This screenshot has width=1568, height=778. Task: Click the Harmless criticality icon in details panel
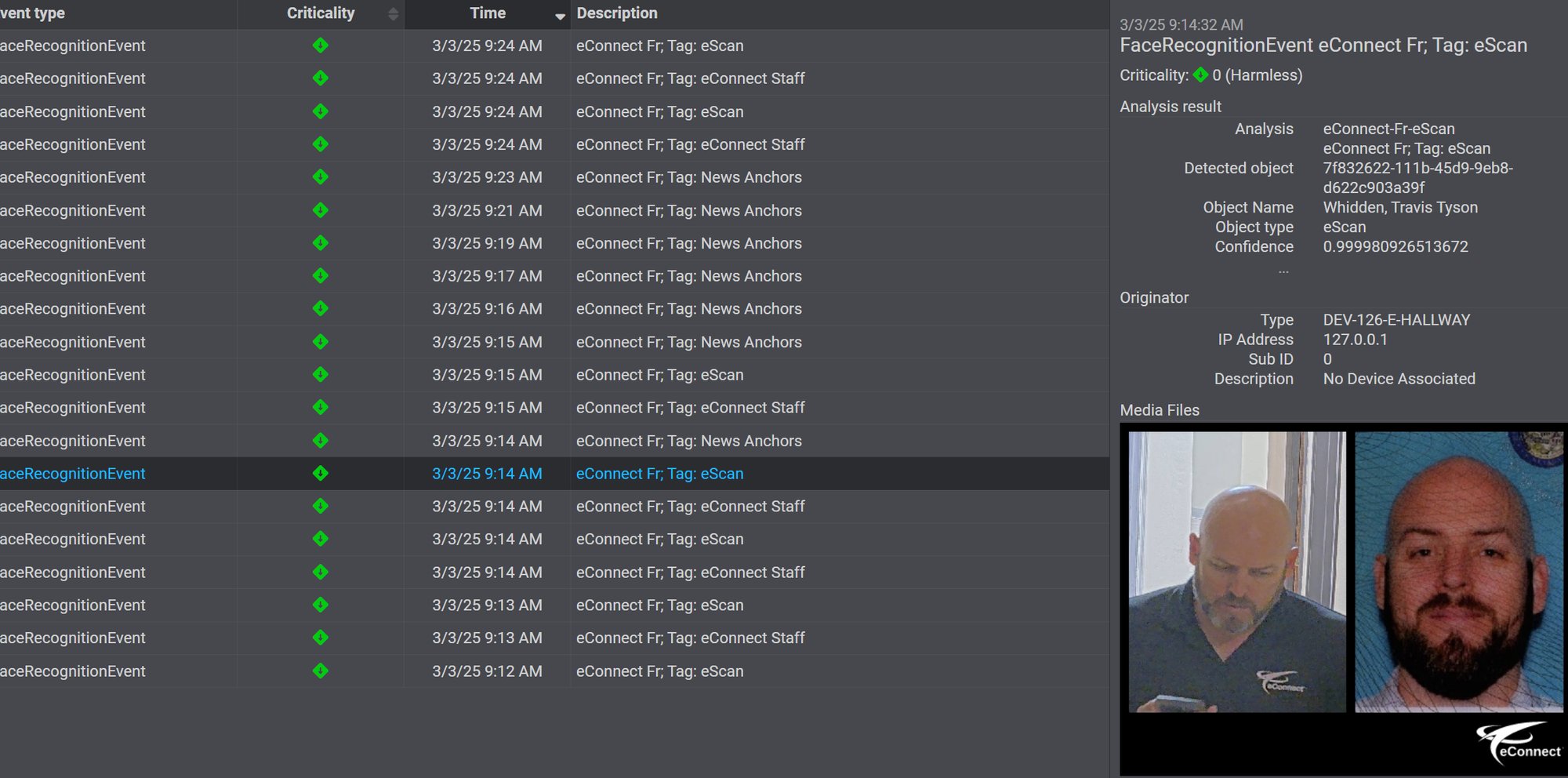point(1200,75)
